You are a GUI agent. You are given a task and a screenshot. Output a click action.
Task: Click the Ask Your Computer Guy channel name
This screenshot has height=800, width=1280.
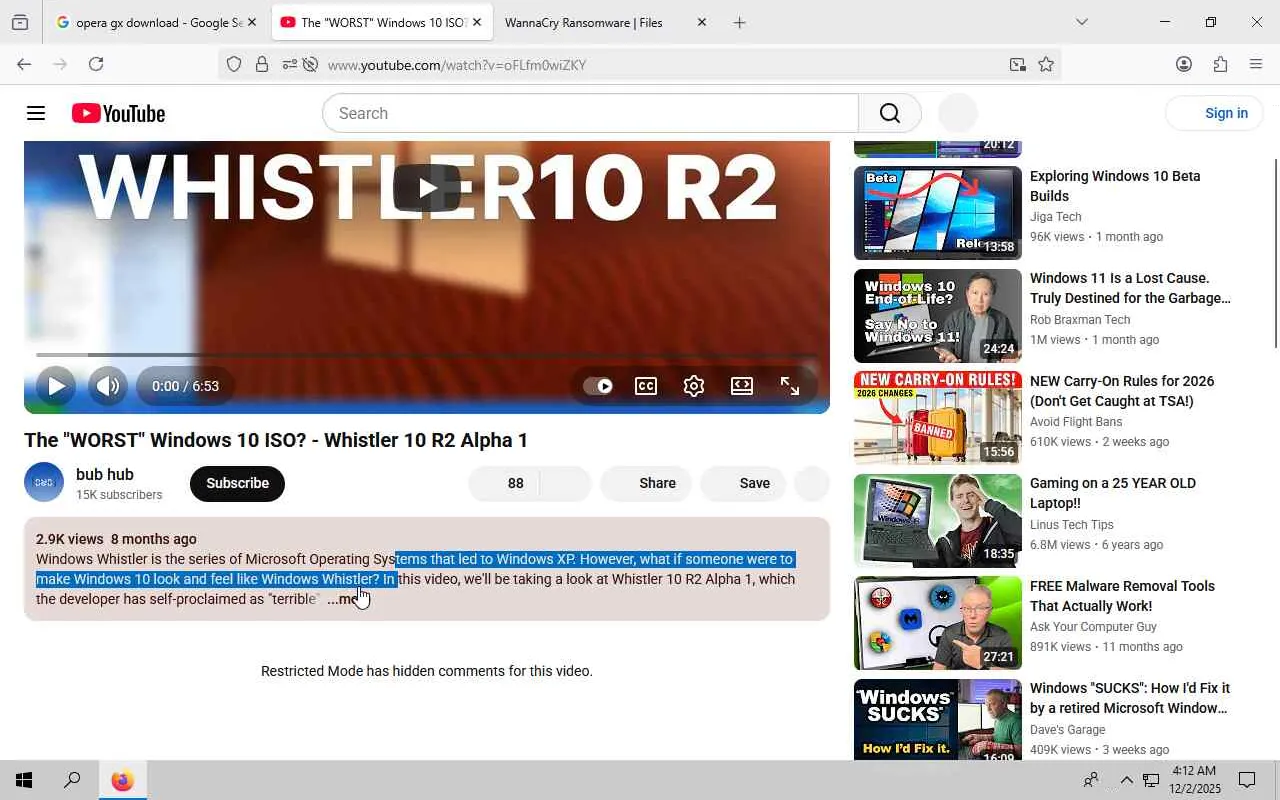(1093, 627)
